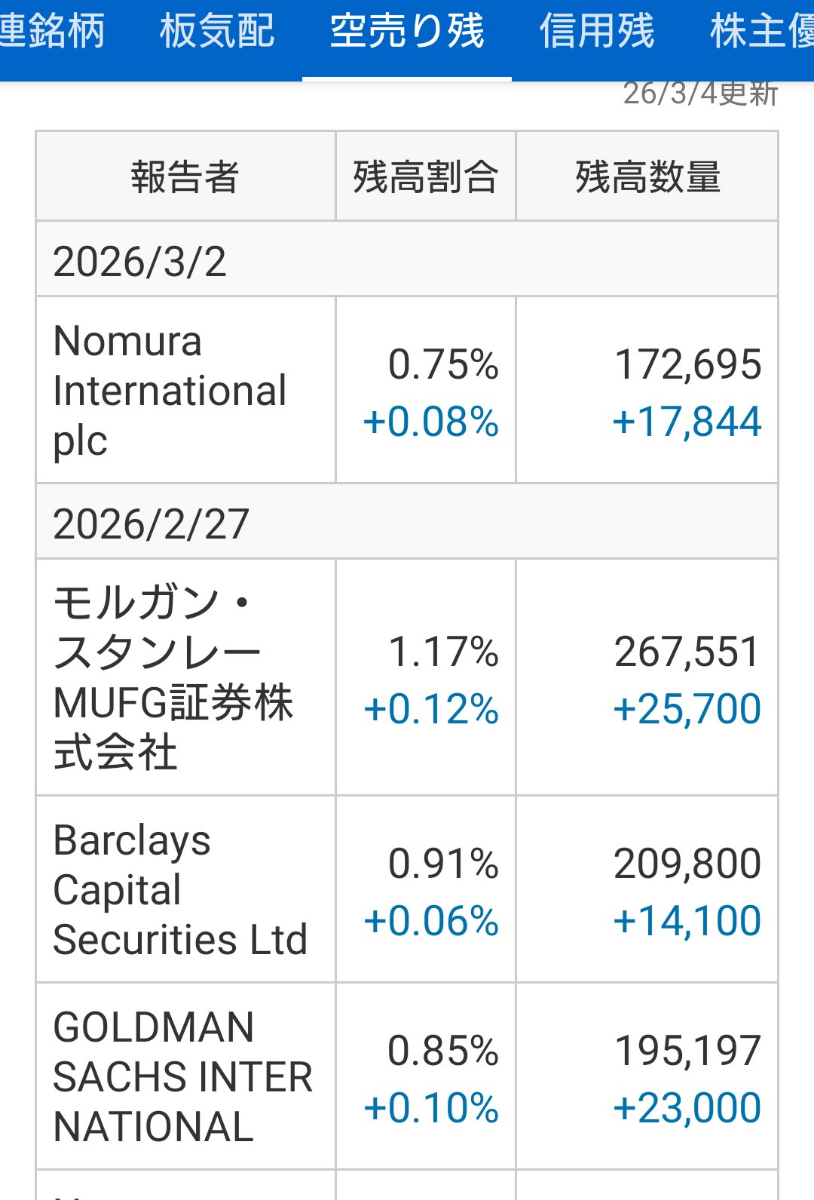This screenshot has width=814, height=1200.
Task: Click the 26/3/4更新 update timestamp
Action: pos(699,94)
